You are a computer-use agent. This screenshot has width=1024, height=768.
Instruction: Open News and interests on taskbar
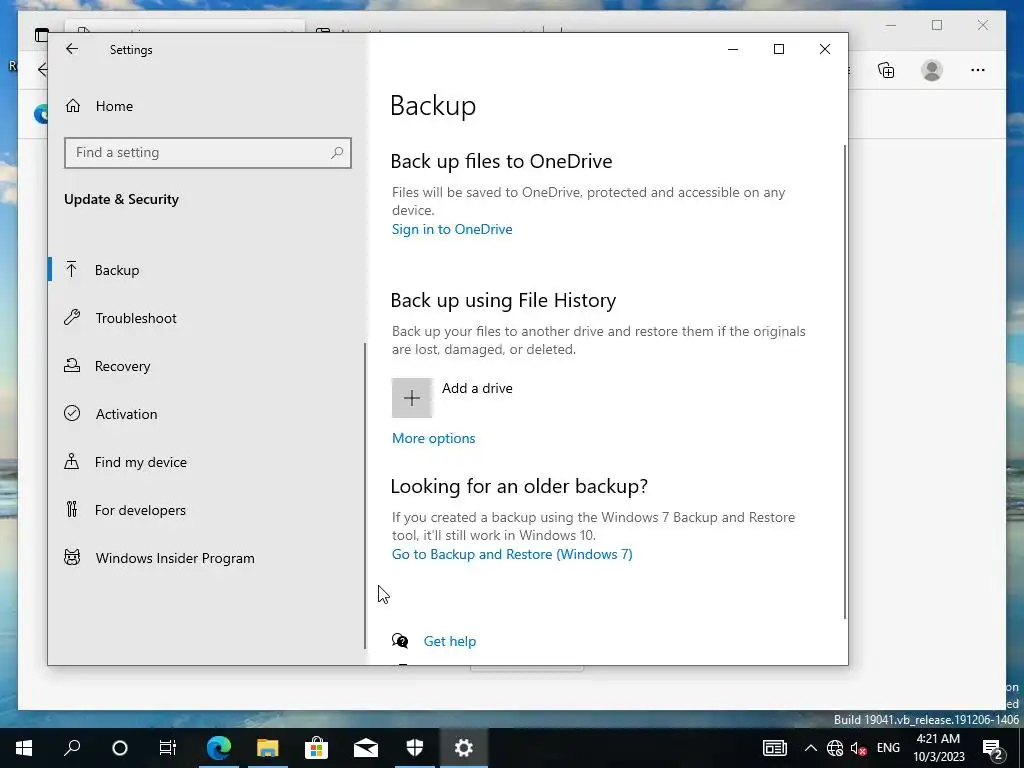[775, 748]
